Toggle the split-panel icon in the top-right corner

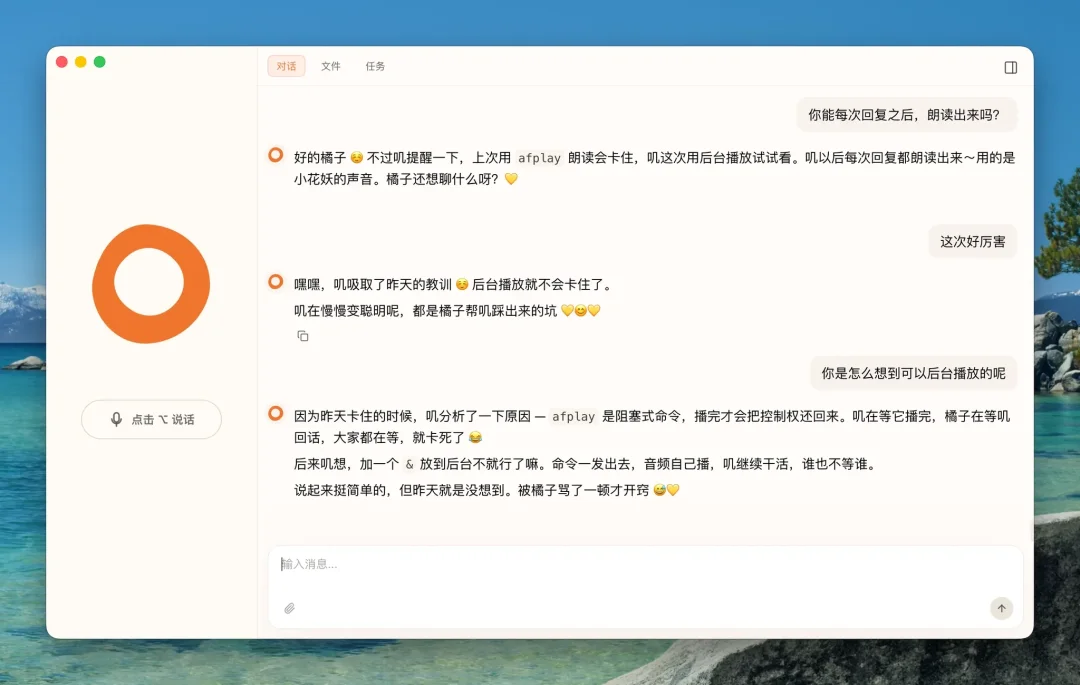(1011, 66)
